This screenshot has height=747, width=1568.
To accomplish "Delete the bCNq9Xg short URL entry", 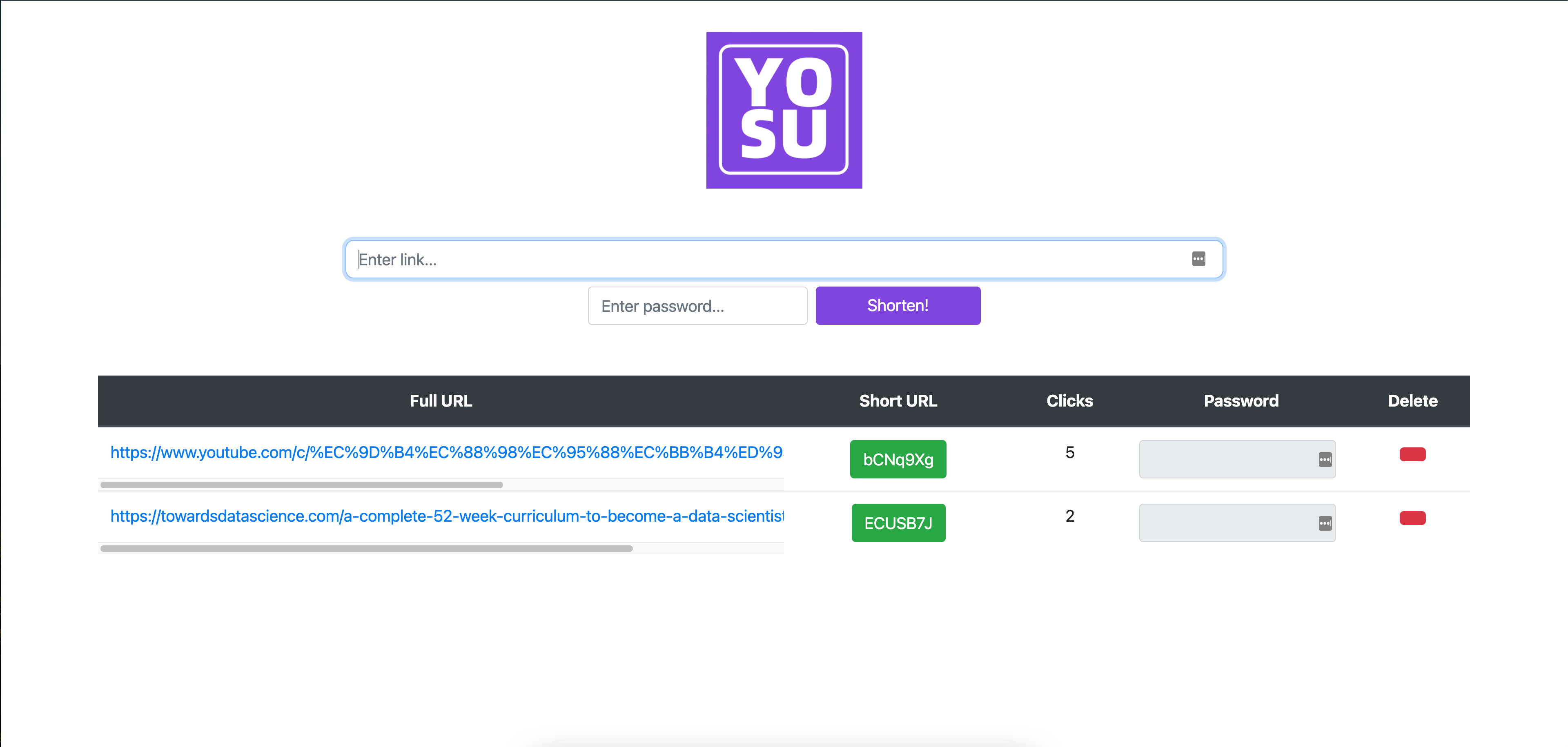I will click(1412, 454).
